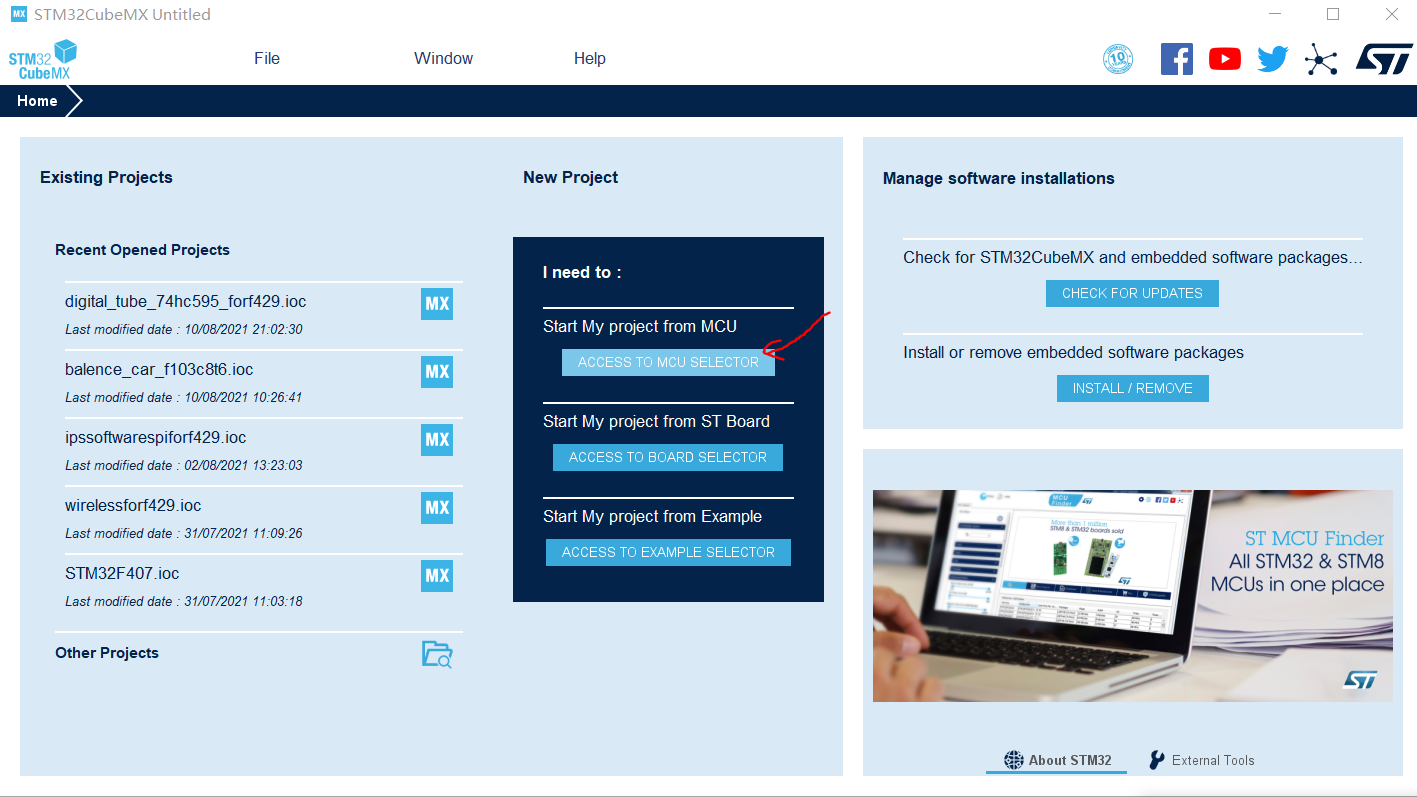Open the ST Facebook page icon

[1177, 59]
